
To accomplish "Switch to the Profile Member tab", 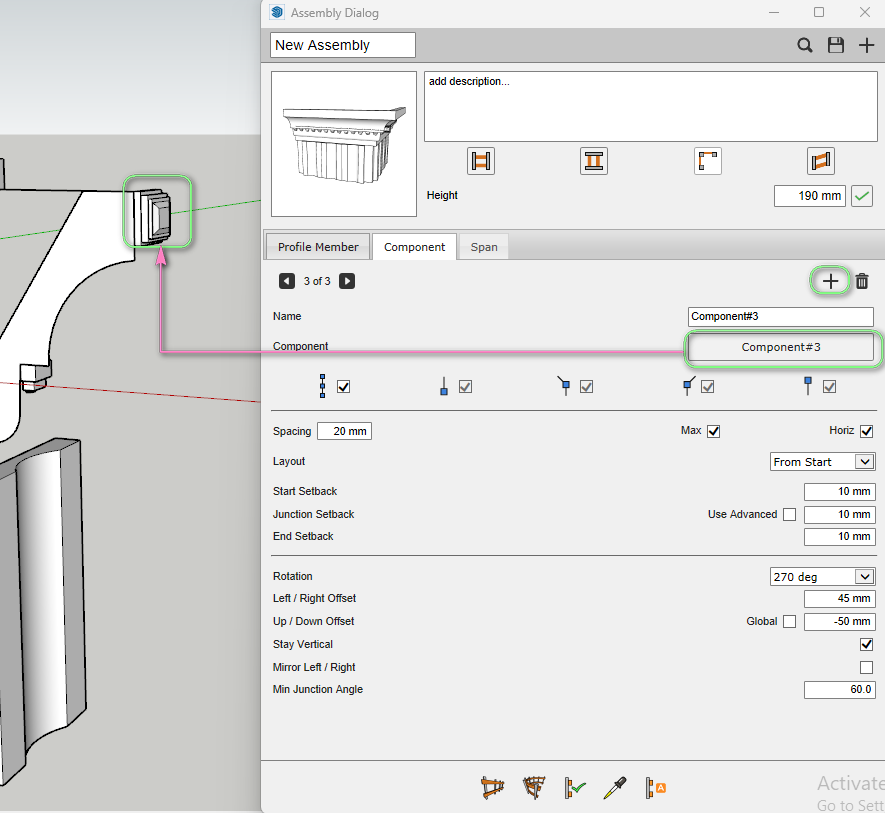I will point(318,247).
